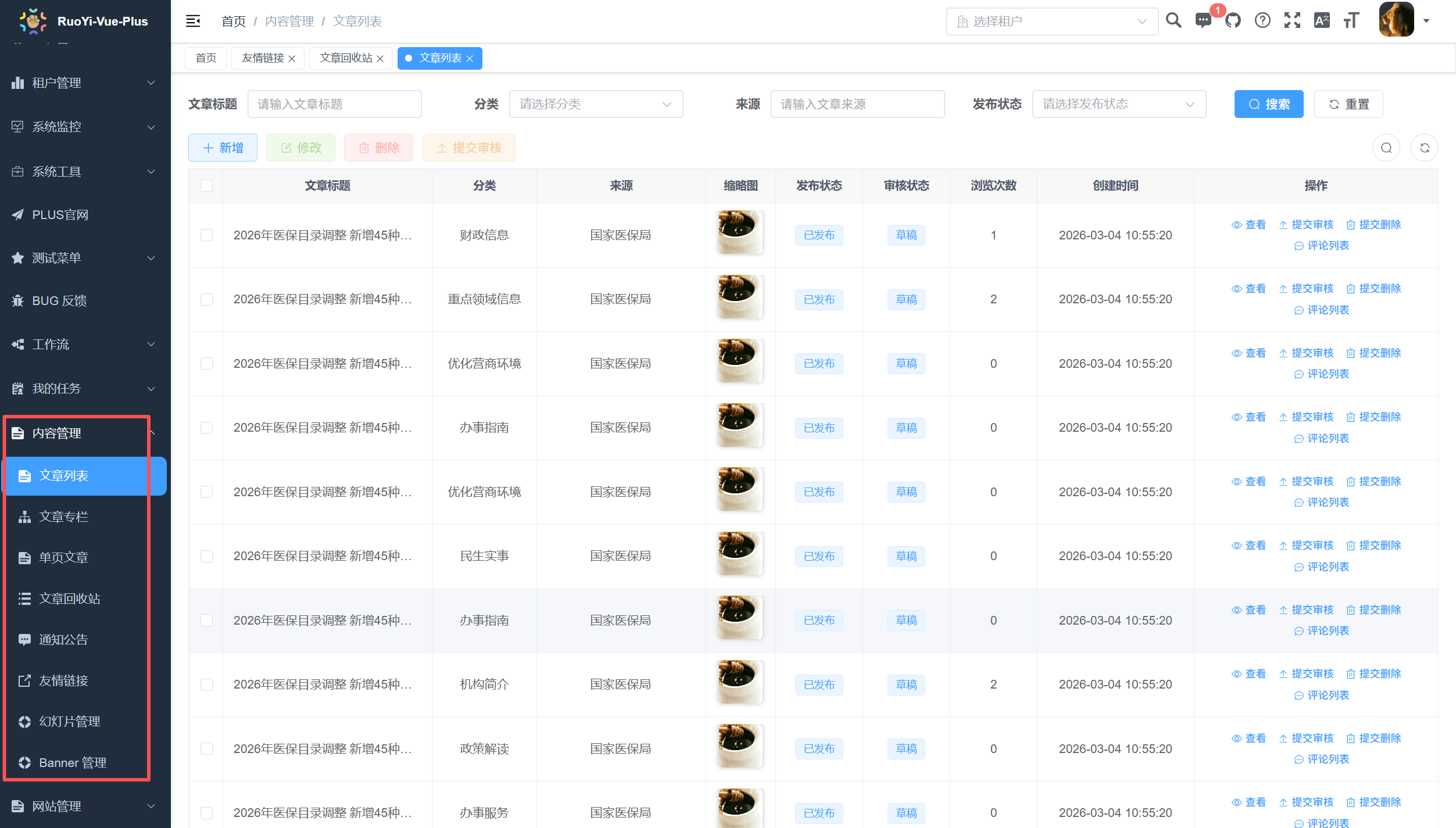
Task: Close the 友情链接 tab
Action: (x=292, y=59)
